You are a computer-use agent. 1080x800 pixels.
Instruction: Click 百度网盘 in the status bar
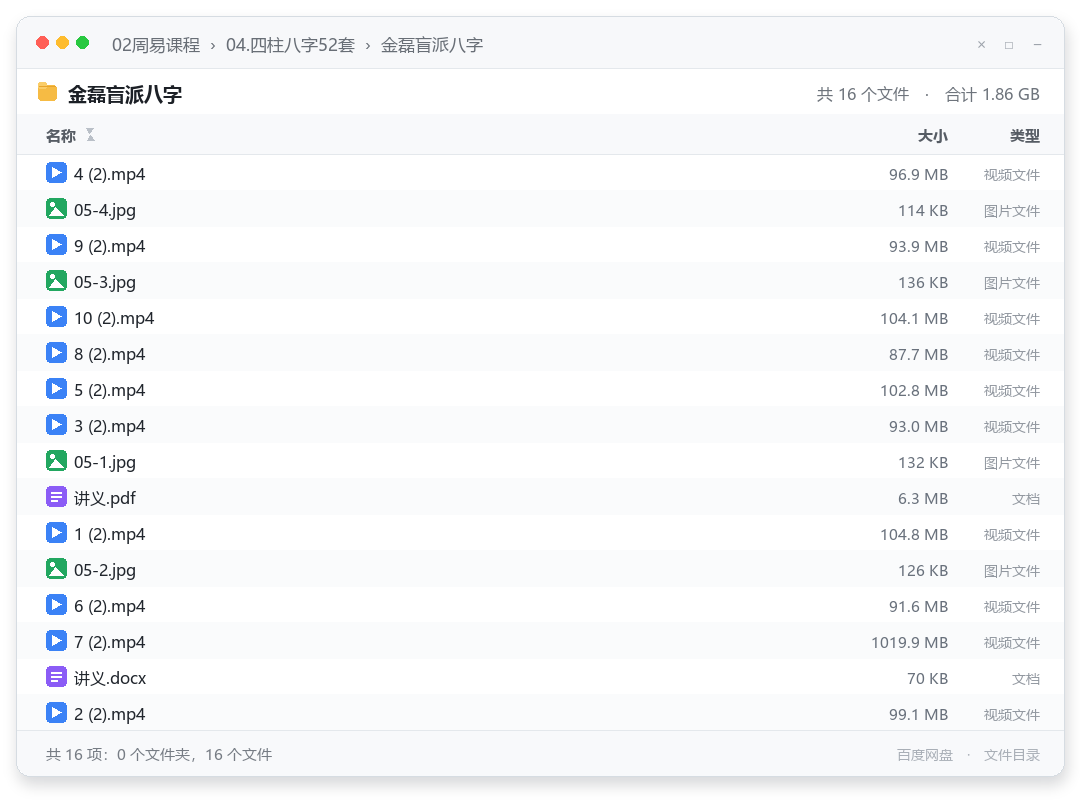[x=925, y=755]
